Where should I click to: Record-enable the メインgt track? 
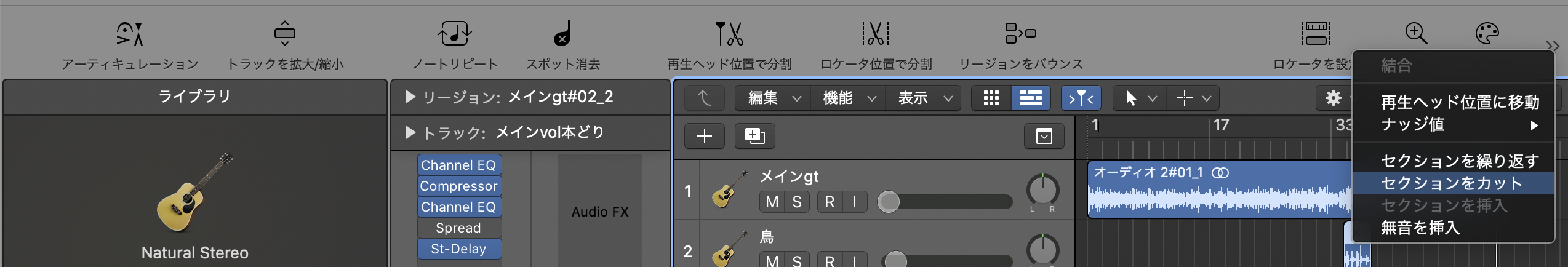(x=830, y=202)
